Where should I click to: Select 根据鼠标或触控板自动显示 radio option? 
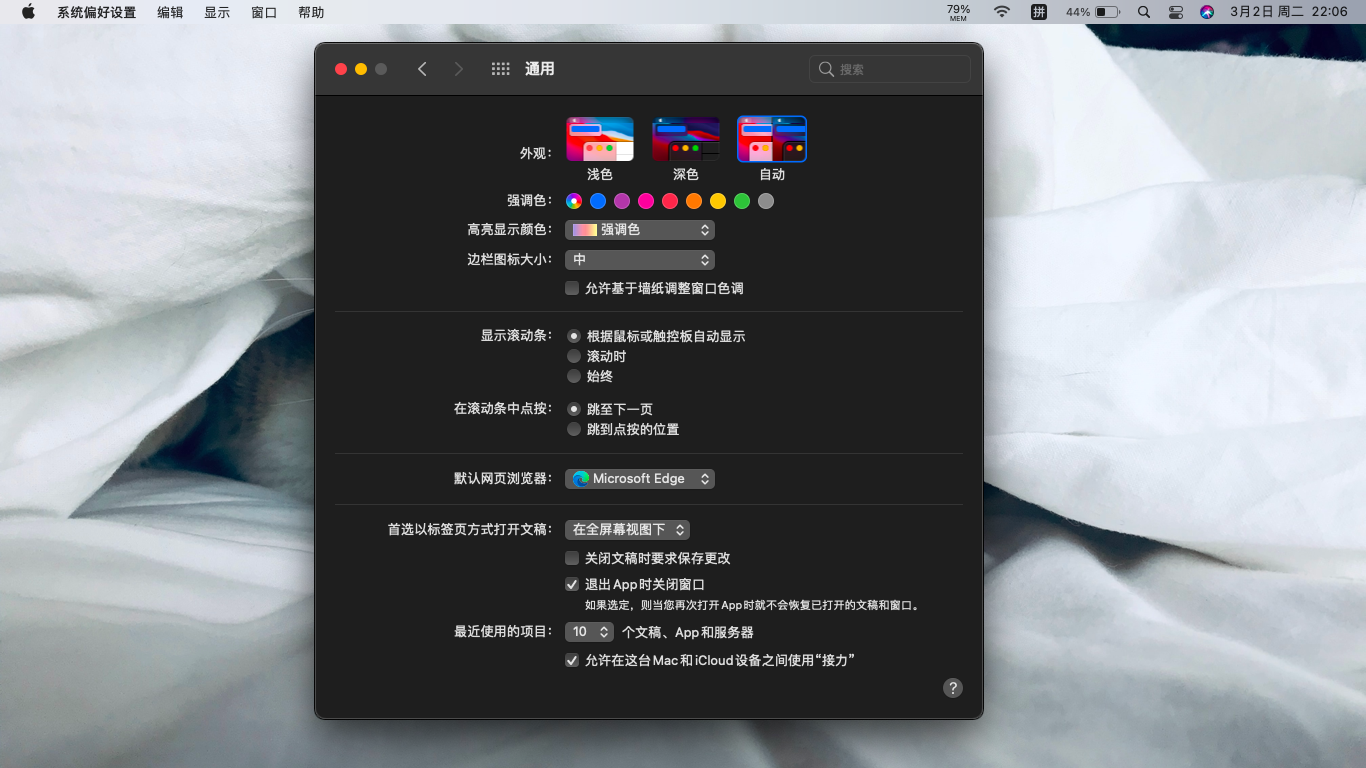pos(574,336)
